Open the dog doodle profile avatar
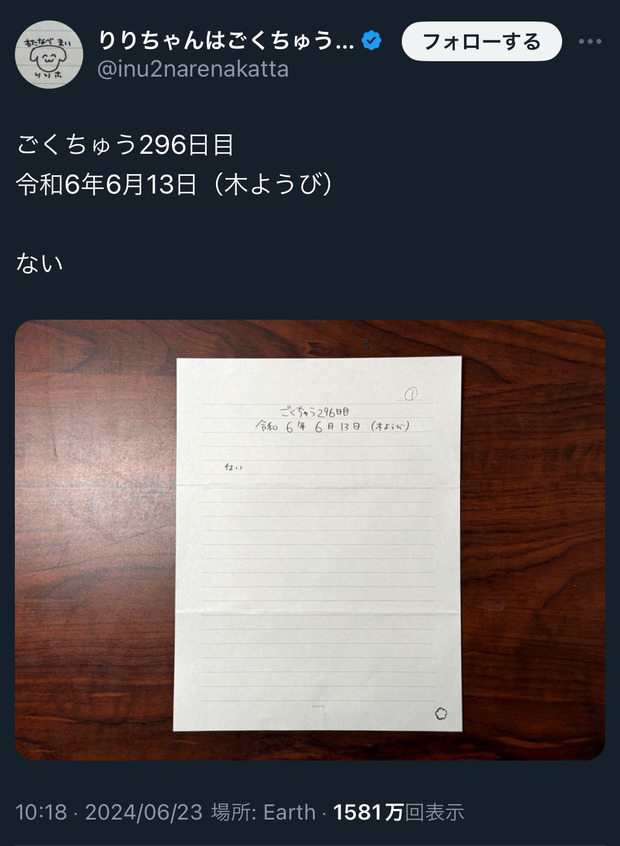Screen dimensions: 620x846 point(49,54)
